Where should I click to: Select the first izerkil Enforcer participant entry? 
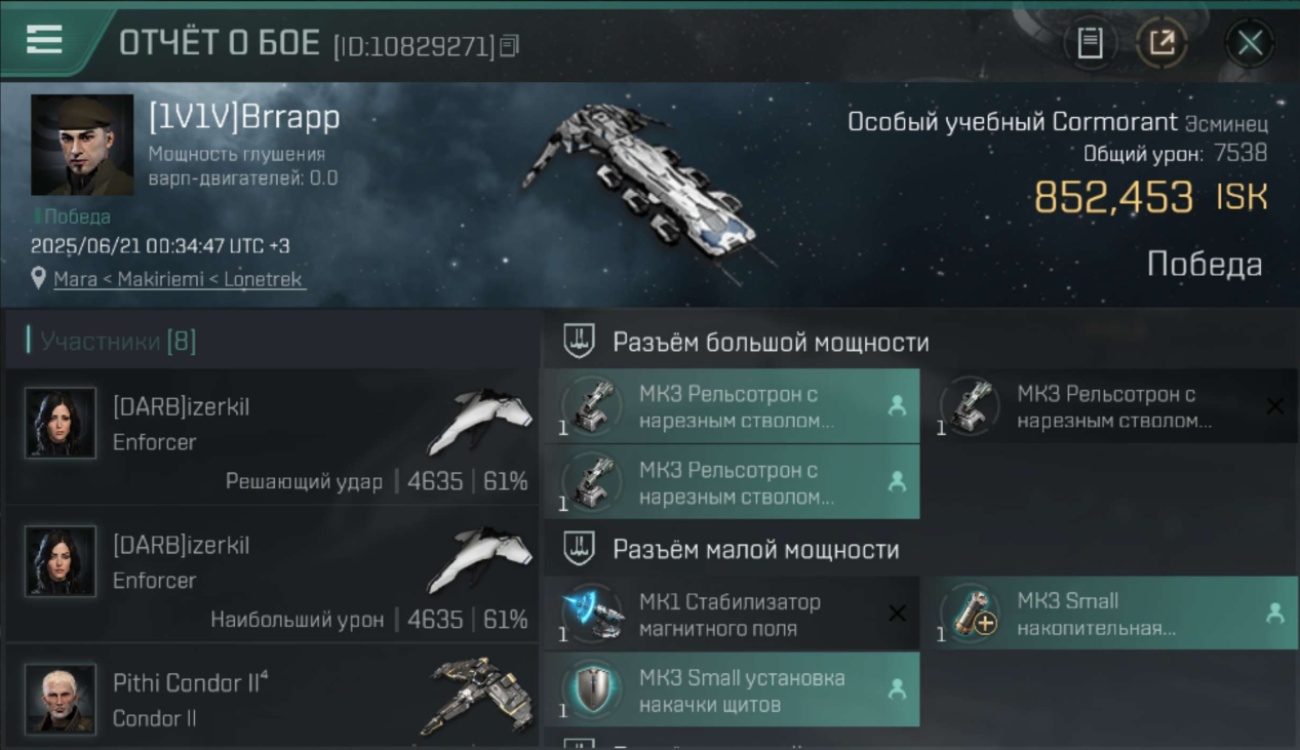point(271,438)
